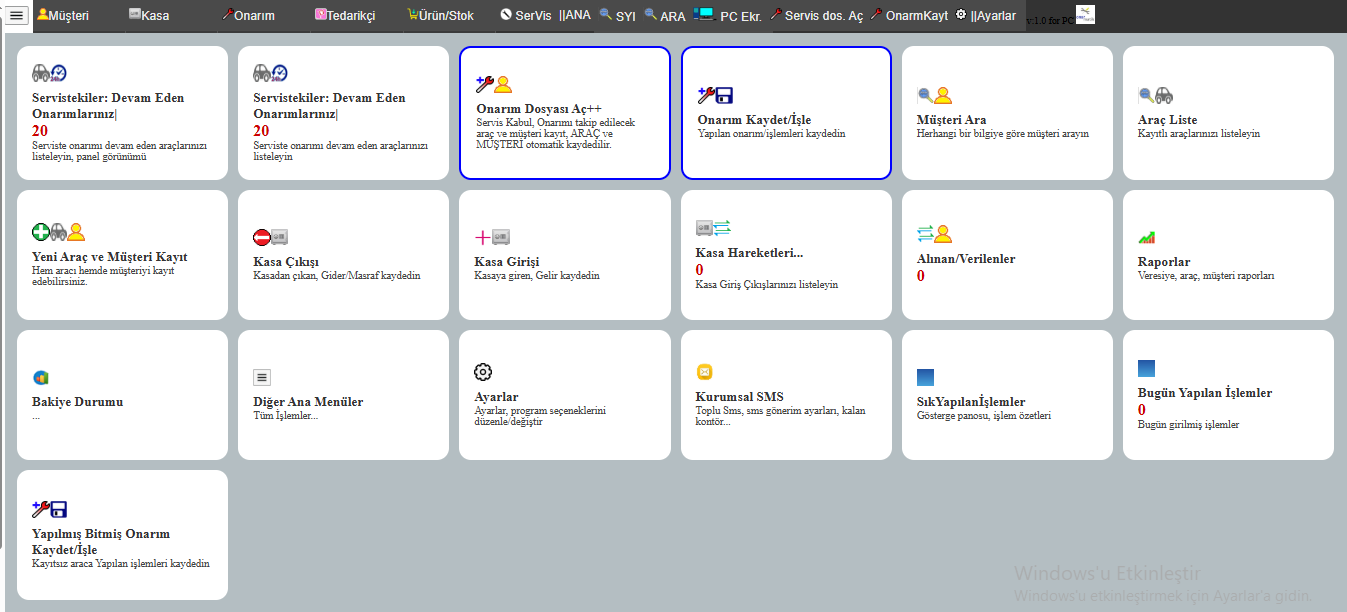Click 'Tüm İşlemler...' description text

click(285, 415)
